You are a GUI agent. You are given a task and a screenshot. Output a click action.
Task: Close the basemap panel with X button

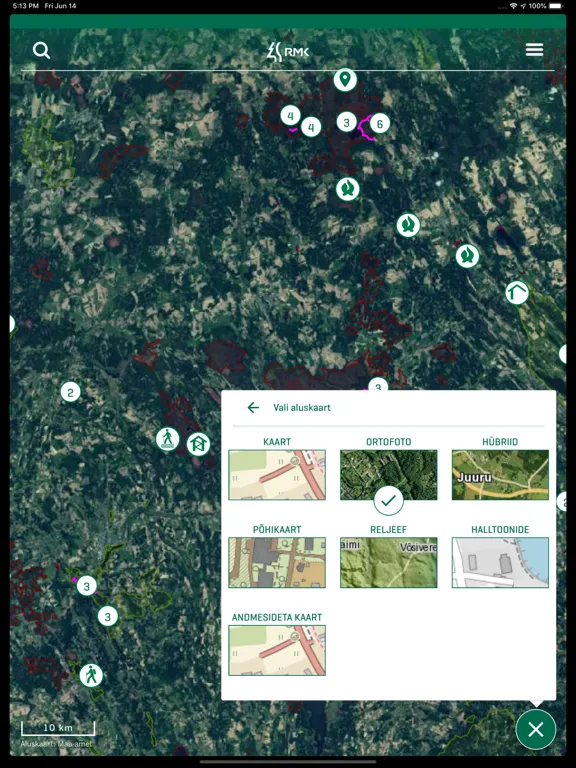click(536, 730)
